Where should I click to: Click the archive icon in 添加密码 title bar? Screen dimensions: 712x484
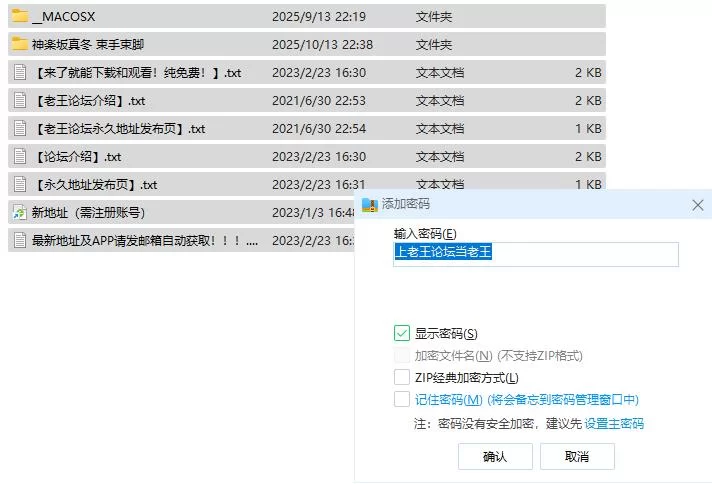(x=370, y=205)
